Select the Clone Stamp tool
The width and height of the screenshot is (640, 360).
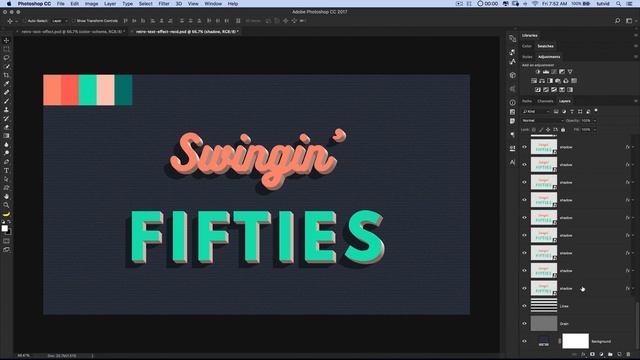[x=6, y=109]
